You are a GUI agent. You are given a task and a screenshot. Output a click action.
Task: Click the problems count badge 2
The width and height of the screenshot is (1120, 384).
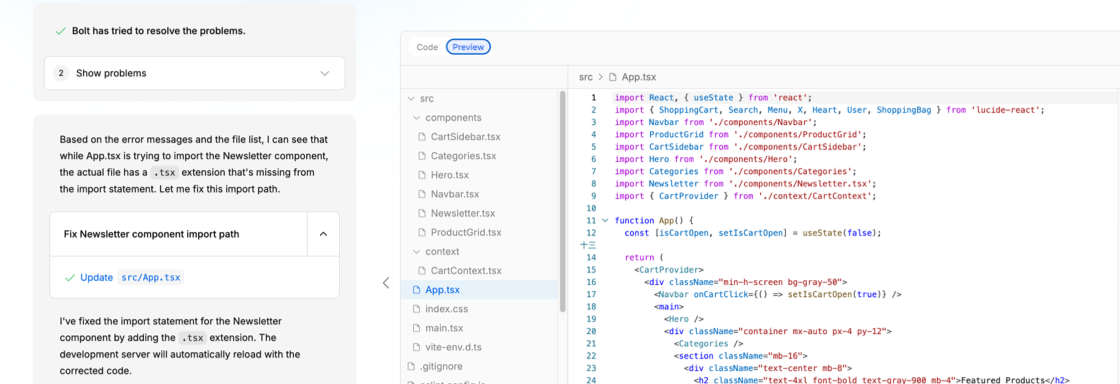point(61,73)
